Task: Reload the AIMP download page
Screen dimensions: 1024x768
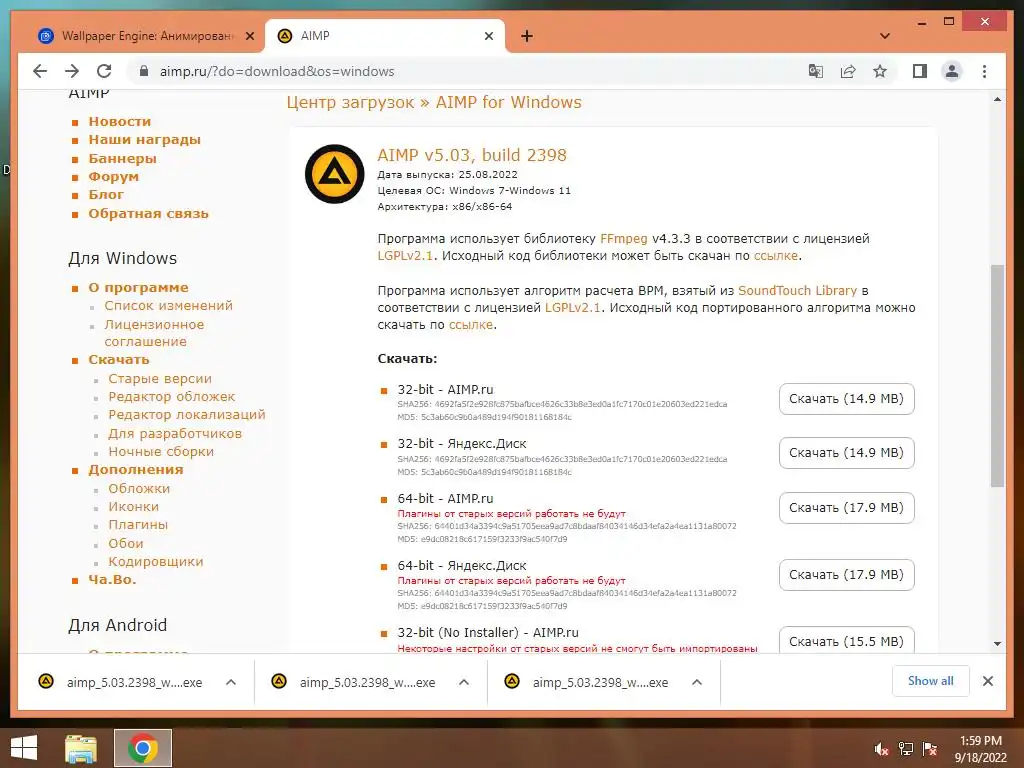Action: pos(104,71)
